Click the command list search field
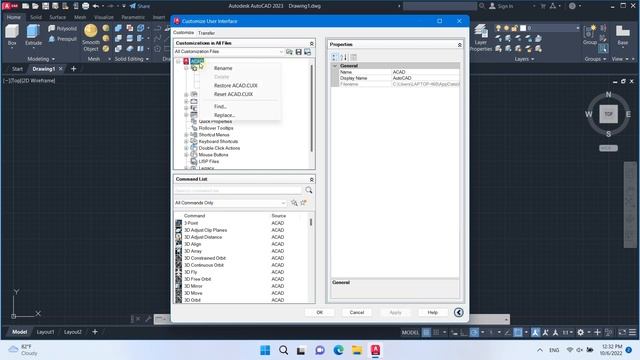 tap(238, 191)
